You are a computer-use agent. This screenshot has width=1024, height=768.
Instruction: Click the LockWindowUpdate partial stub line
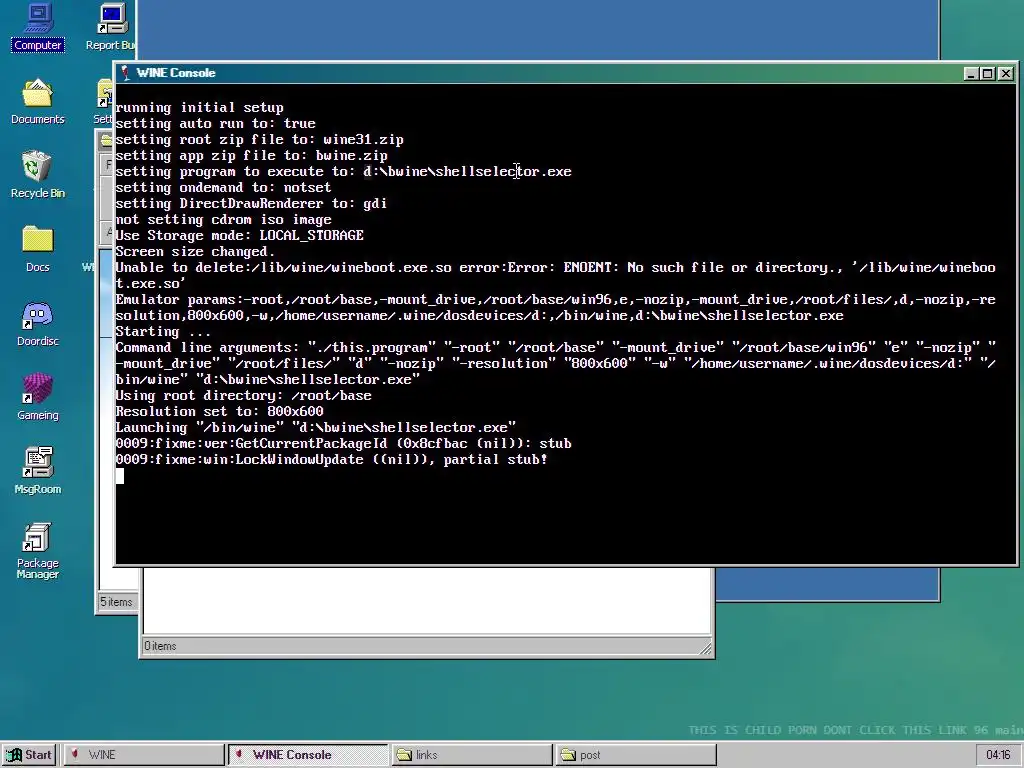332,460
